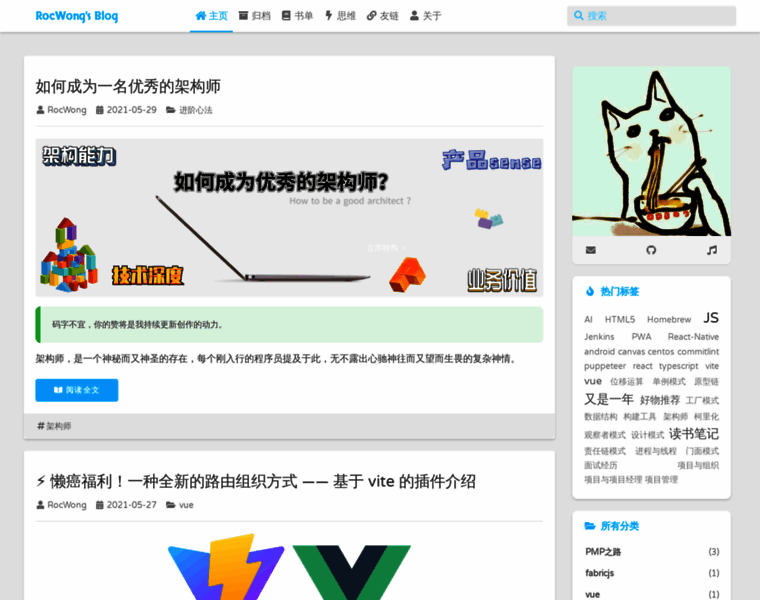The image size is (760, 600).
Task: Open the 思维 menu item
Action: [340, 16]
